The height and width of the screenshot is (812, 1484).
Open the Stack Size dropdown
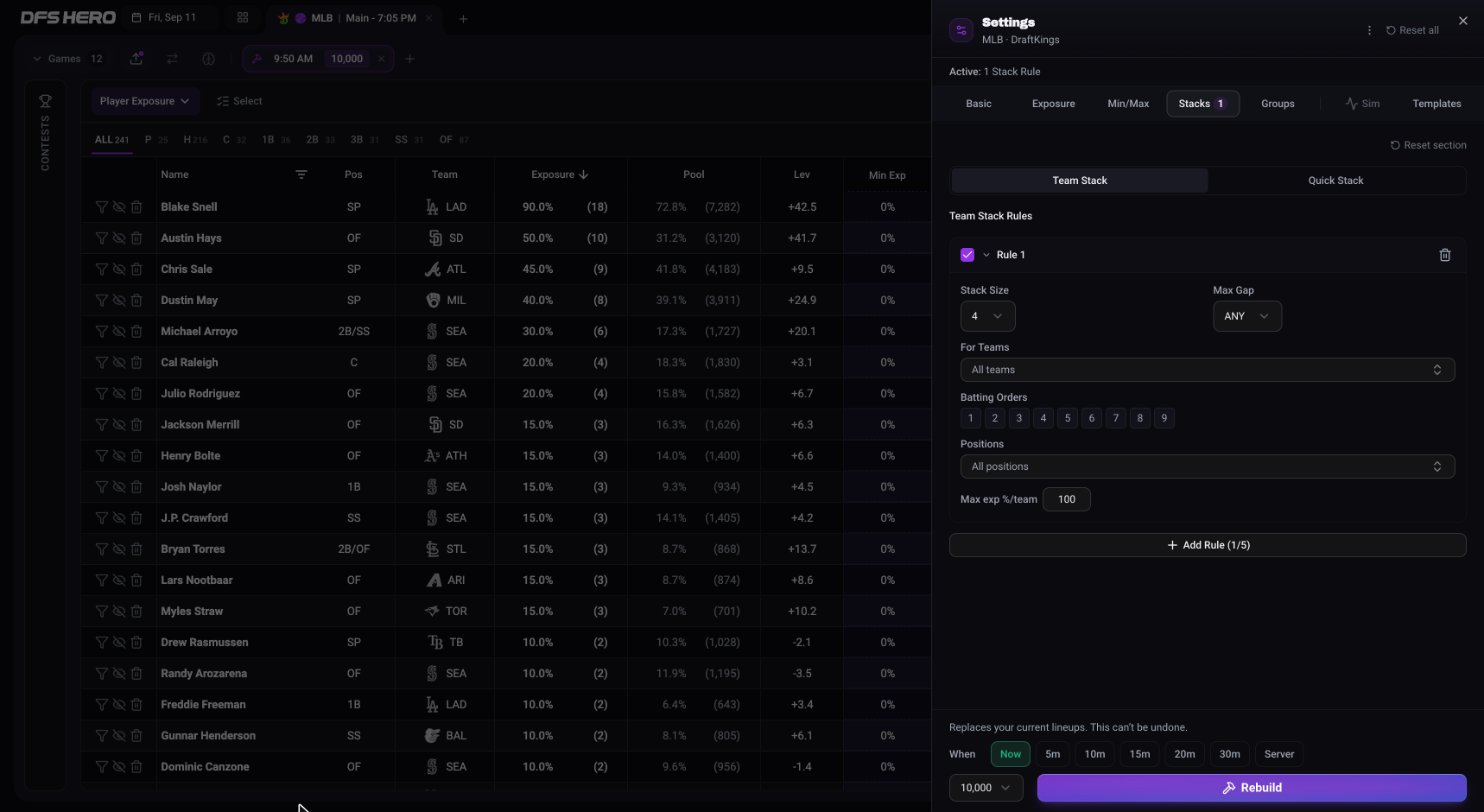(987, 316)
